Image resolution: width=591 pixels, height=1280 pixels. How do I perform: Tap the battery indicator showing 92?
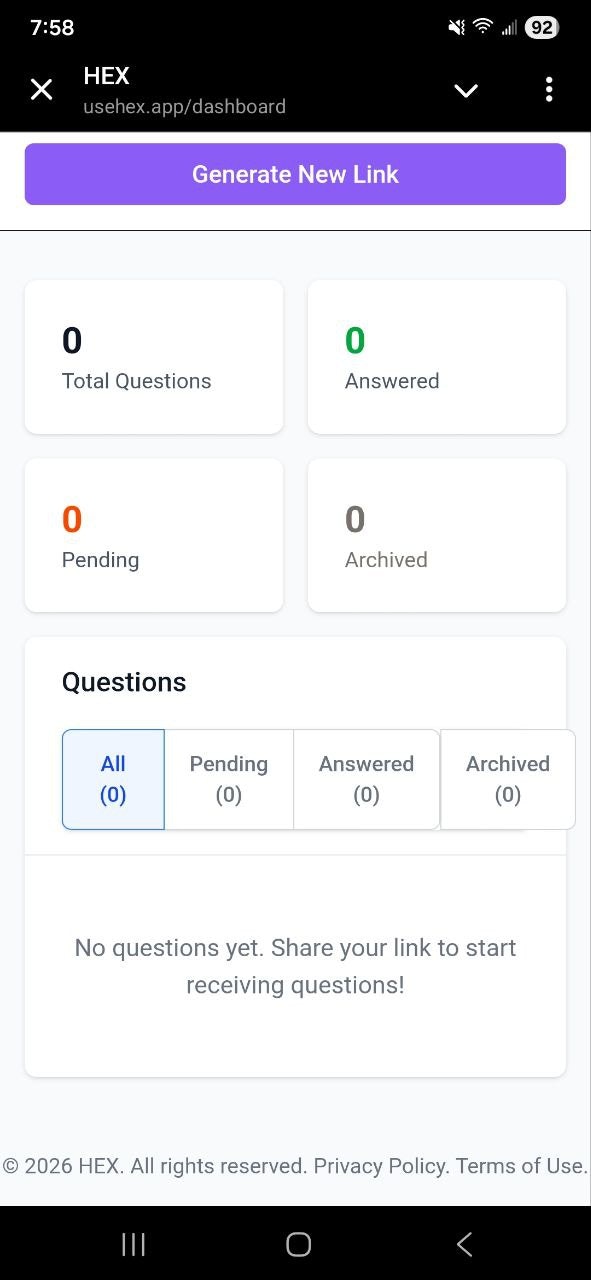(541, 27)
